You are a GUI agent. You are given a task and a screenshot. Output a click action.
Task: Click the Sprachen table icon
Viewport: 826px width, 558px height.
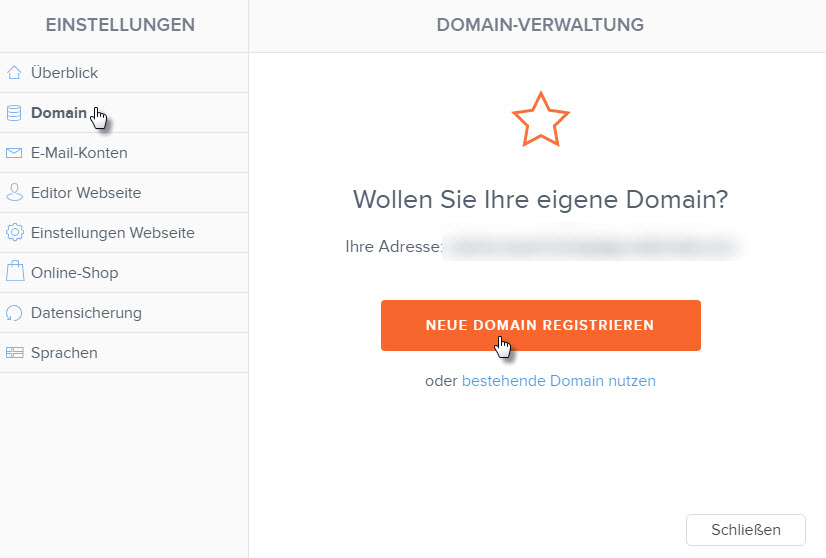coord(15,353)
